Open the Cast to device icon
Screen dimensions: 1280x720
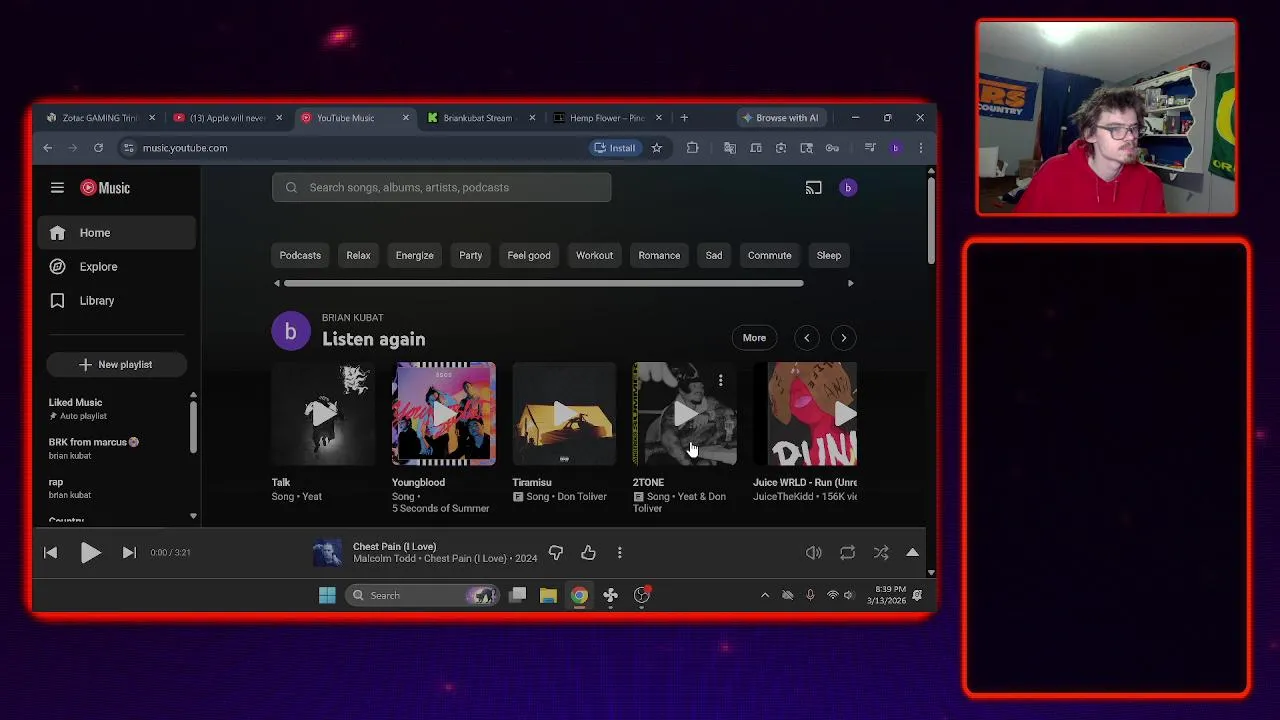tap(814, 187)
